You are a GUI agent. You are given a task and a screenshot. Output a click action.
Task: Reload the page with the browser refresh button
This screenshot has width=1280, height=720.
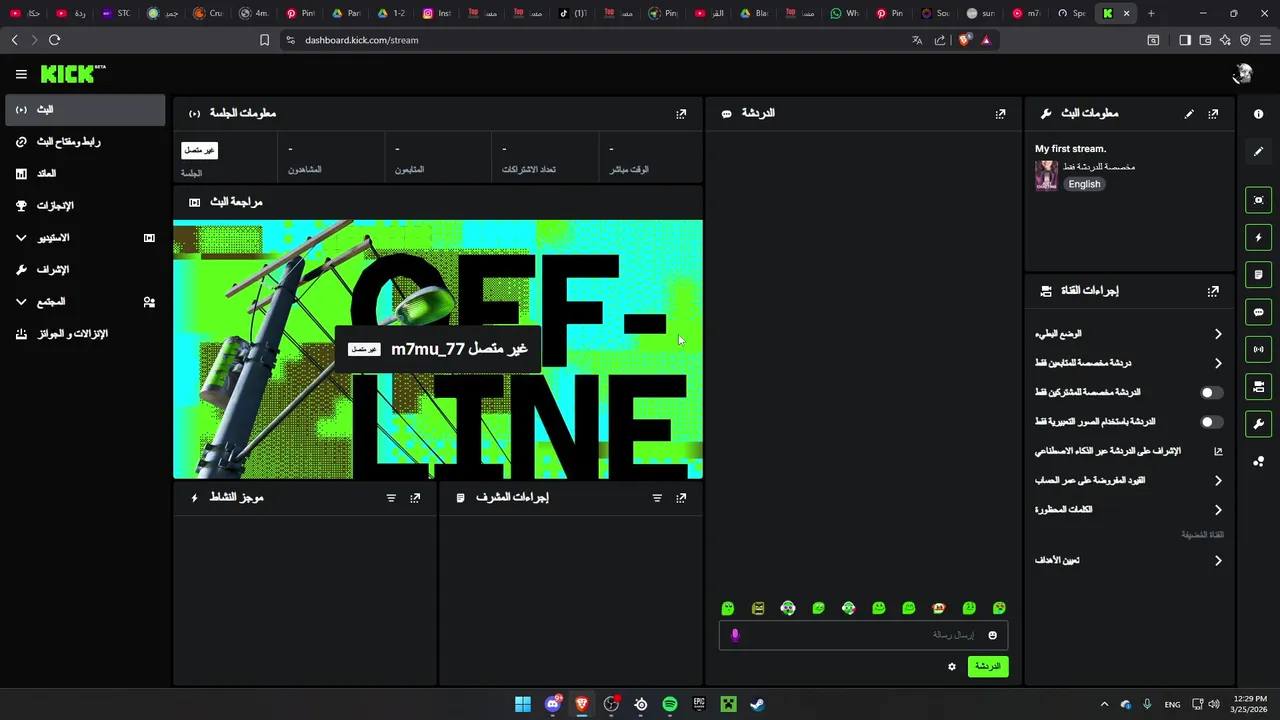[54, 40]
